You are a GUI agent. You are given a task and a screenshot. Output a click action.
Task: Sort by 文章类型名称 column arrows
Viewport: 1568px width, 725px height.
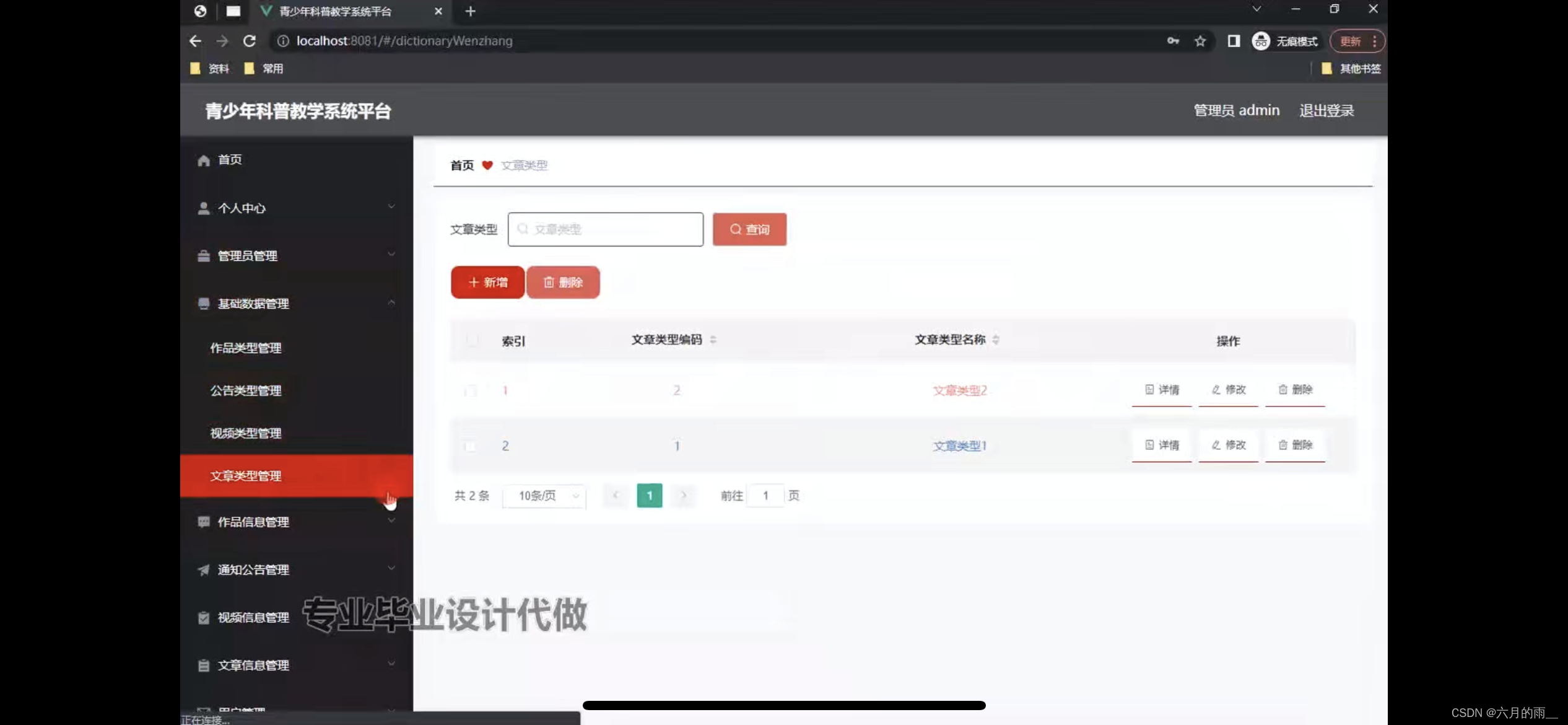[996, 340]
